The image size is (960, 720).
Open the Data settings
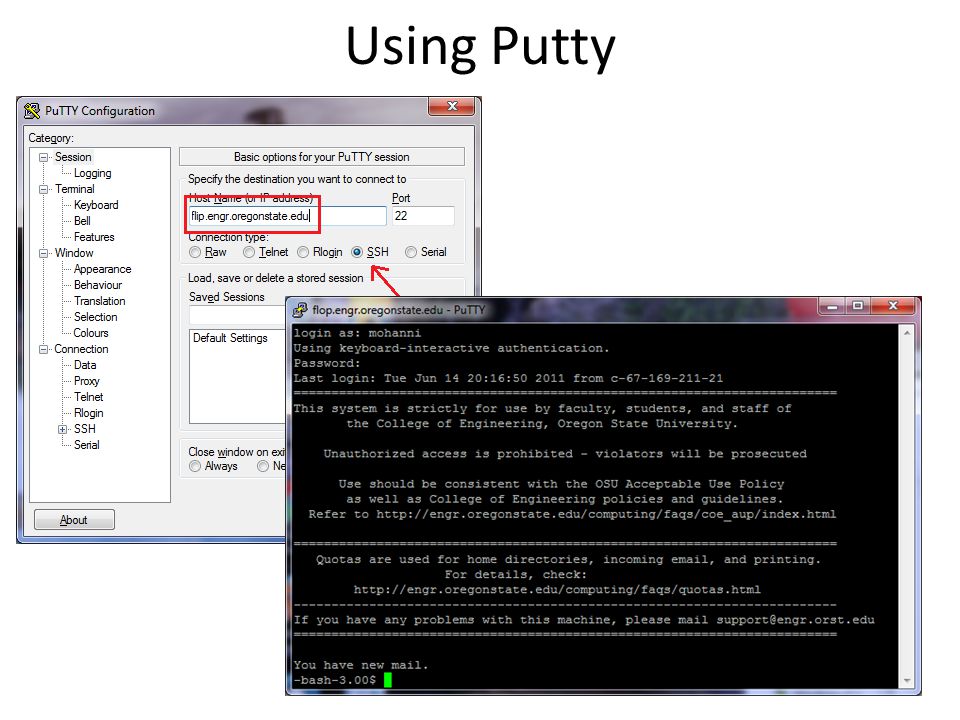click(x=85, y=365)
